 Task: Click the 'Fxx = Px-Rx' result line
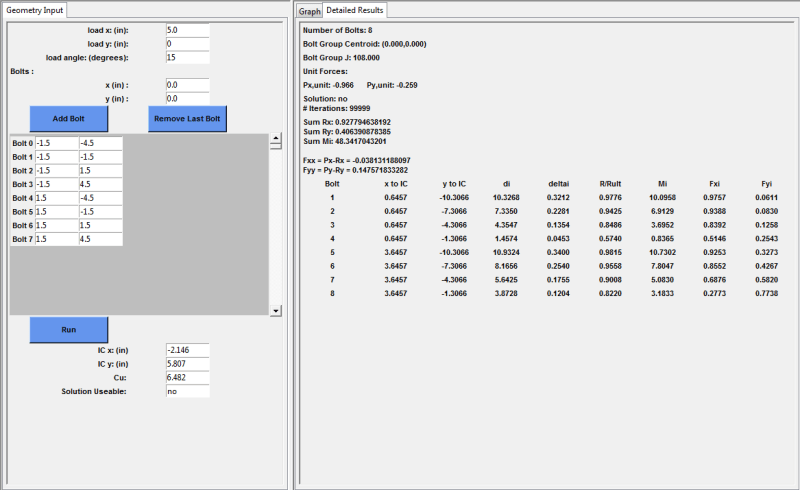tap(356, 160)
